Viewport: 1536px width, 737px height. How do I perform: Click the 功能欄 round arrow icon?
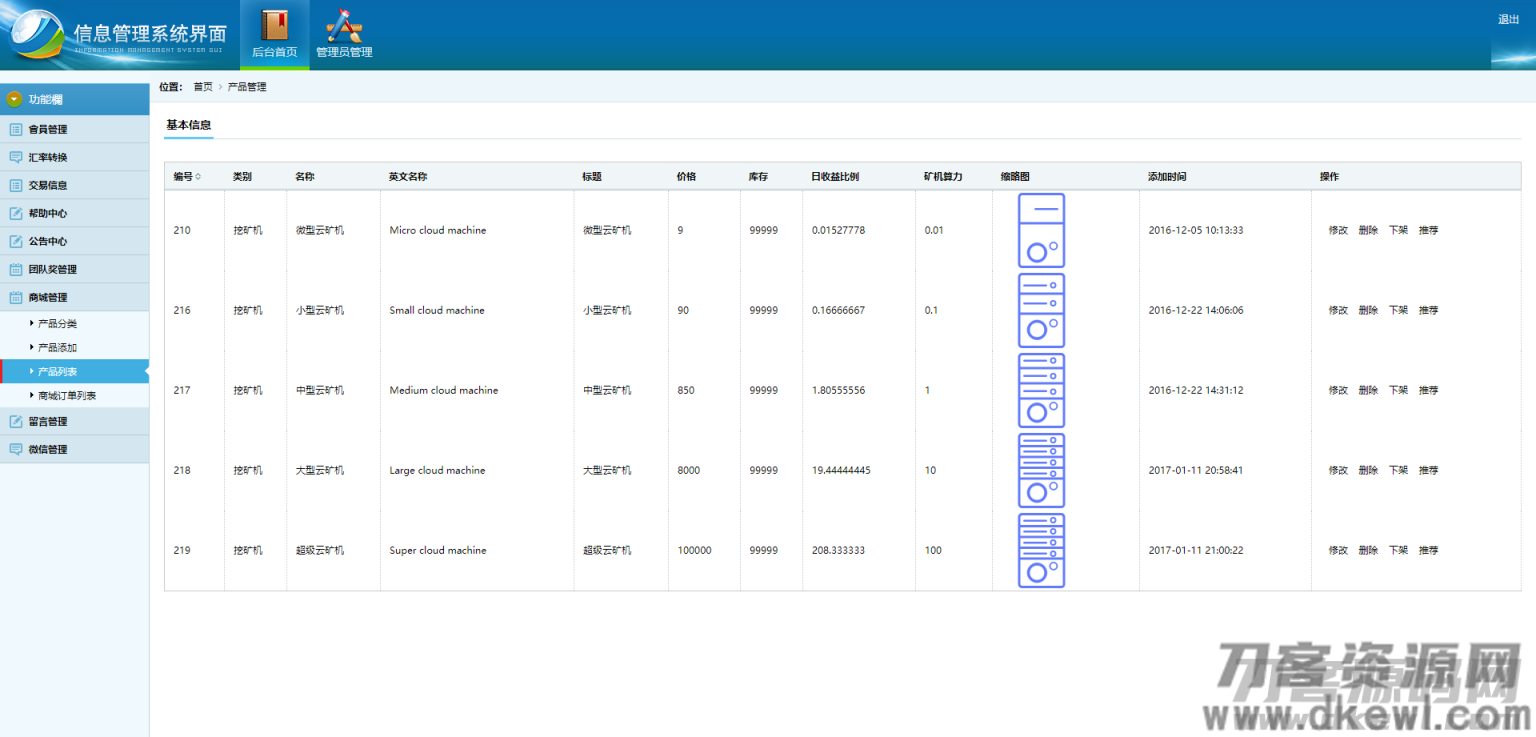[14, 99]
